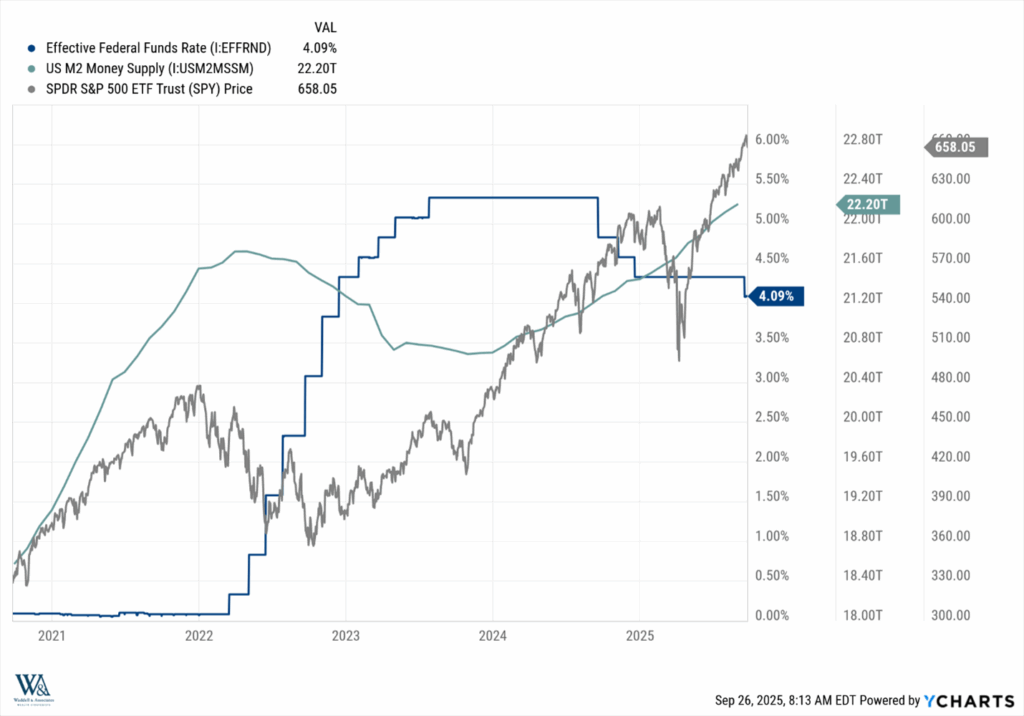Screen dimensions: 1024x716
Task: Click the teal M2 Money Supply legend dot
Action: pyautogui.click(x=33, y=68)
